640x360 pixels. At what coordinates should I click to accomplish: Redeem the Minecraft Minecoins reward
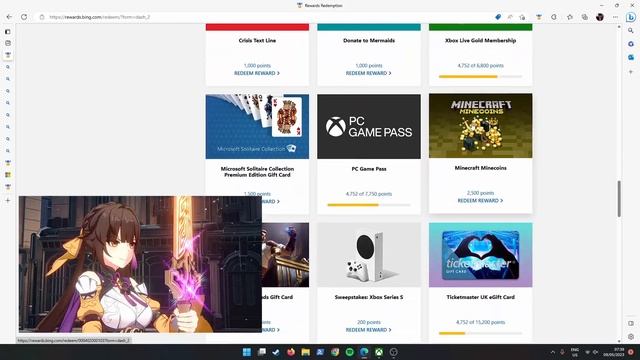pyautogui.click(x=480, y=200)
